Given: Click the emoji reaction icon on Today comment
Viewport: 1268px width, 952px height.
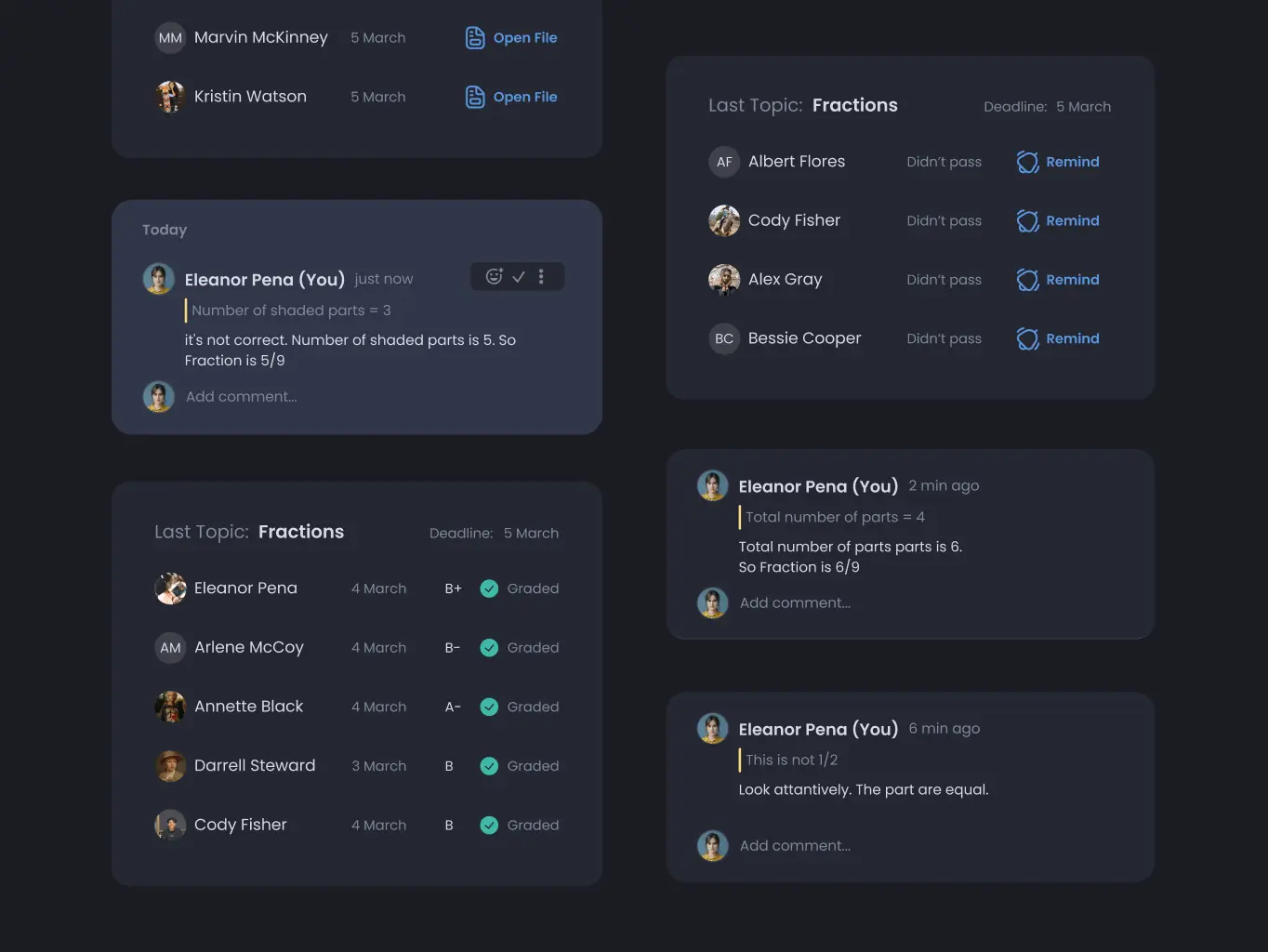Looking at the screenshot, I should point(495,276).
